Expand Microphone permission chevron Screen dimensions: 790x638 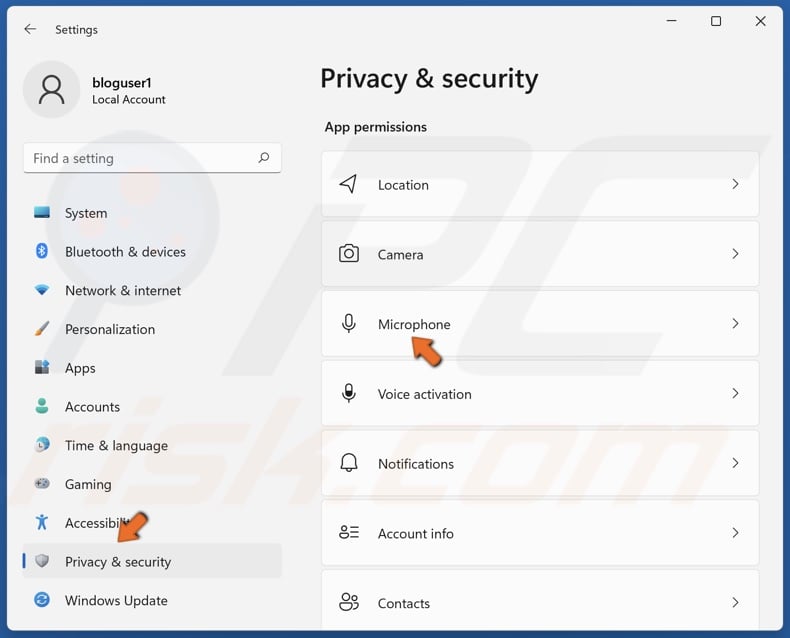(x=735, y=323)
